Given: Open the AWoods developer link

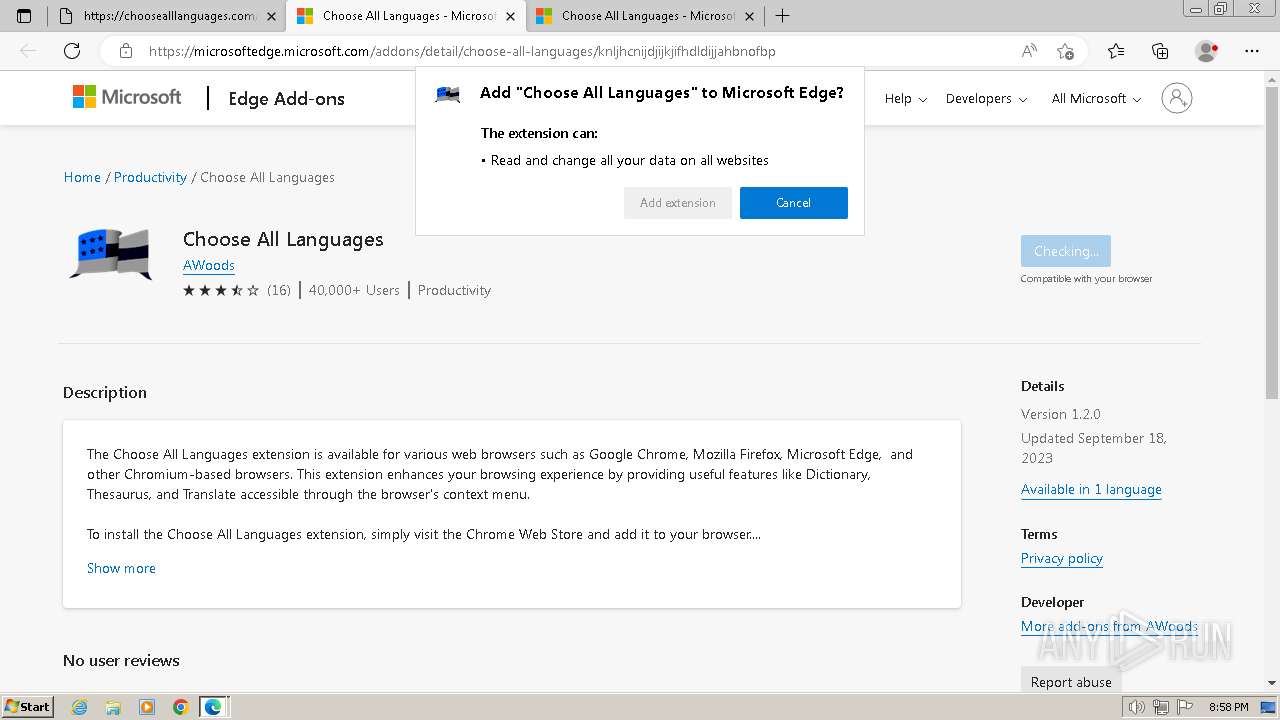Looking at the screenshot, I should pos(209,265).
